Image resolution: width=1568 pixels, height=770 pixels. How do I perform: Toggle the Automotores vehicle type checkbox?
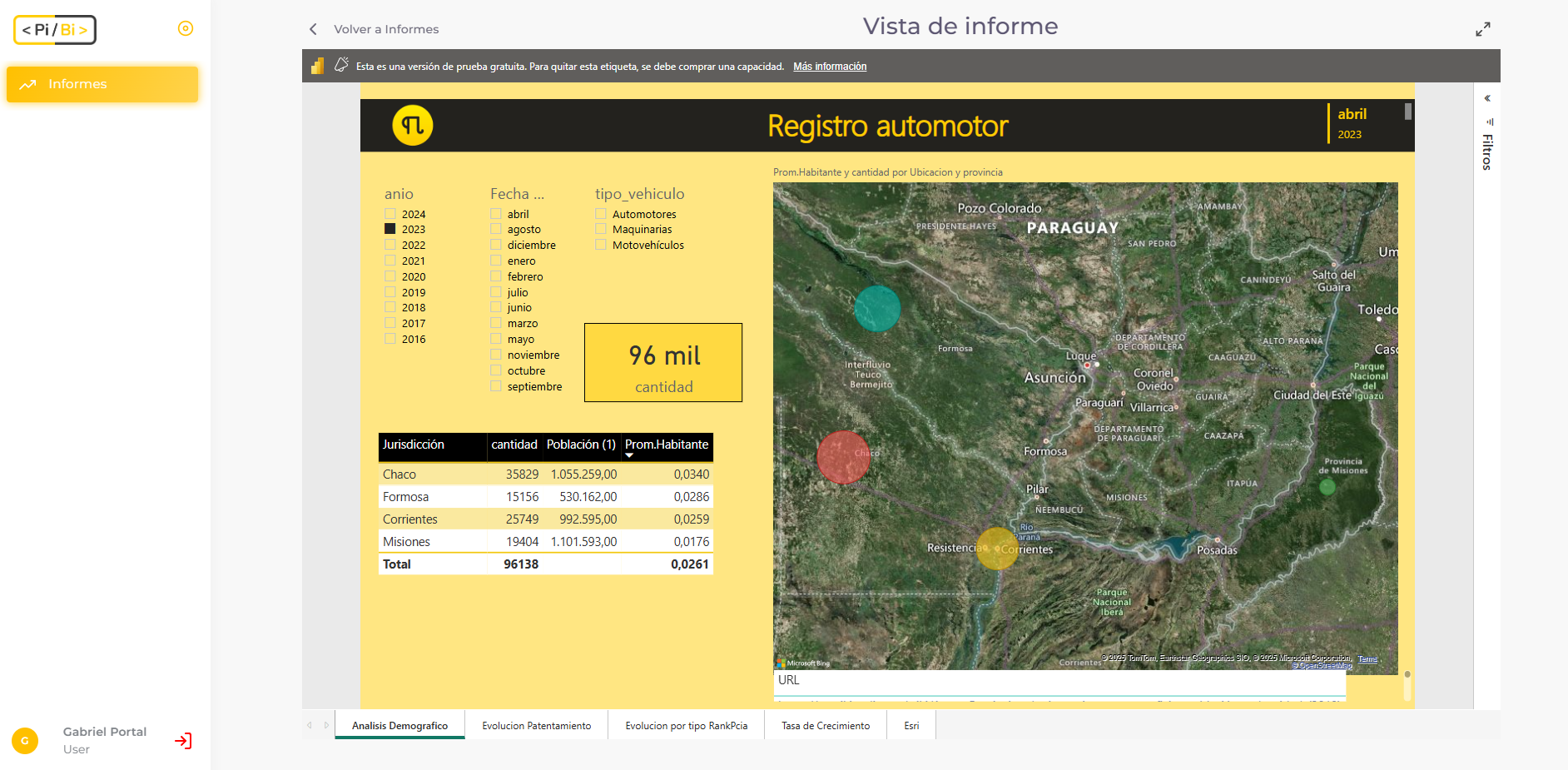(x=601, y=214)
